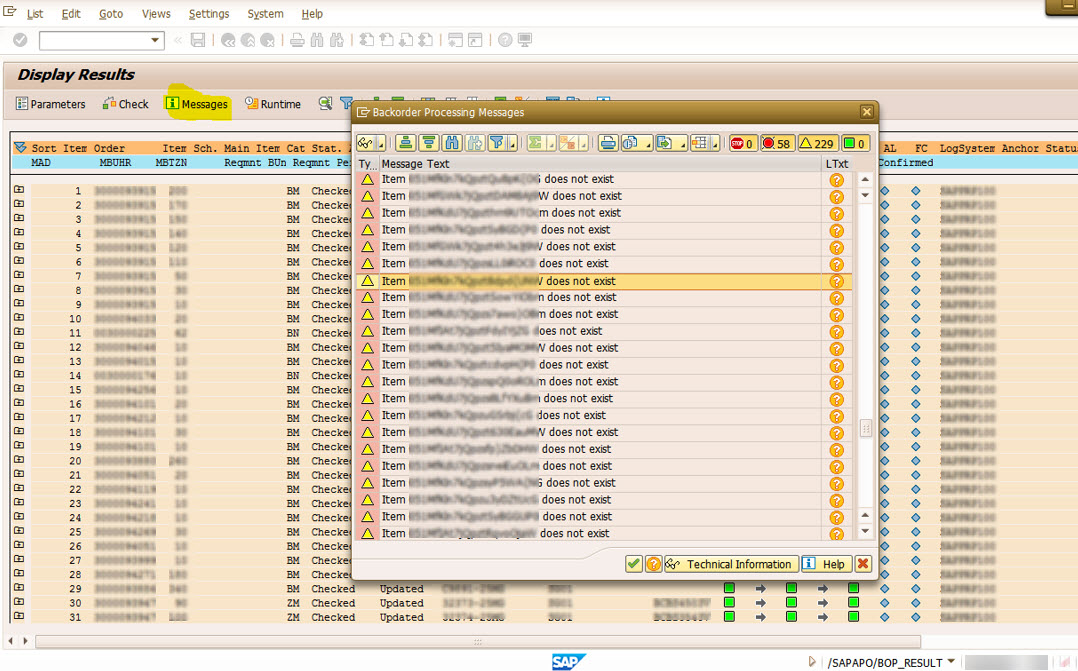Click the binoculars Find icon in the messages dialog
Screen dimensions: 1078x671
click(452, 143)
